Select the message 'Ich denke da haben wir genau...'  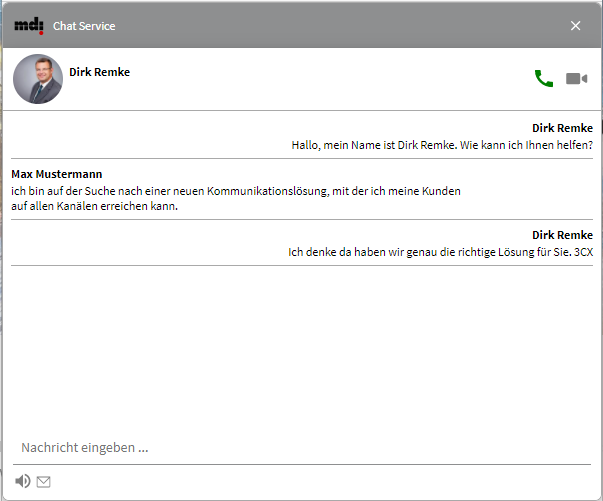(x=440, y=252)
